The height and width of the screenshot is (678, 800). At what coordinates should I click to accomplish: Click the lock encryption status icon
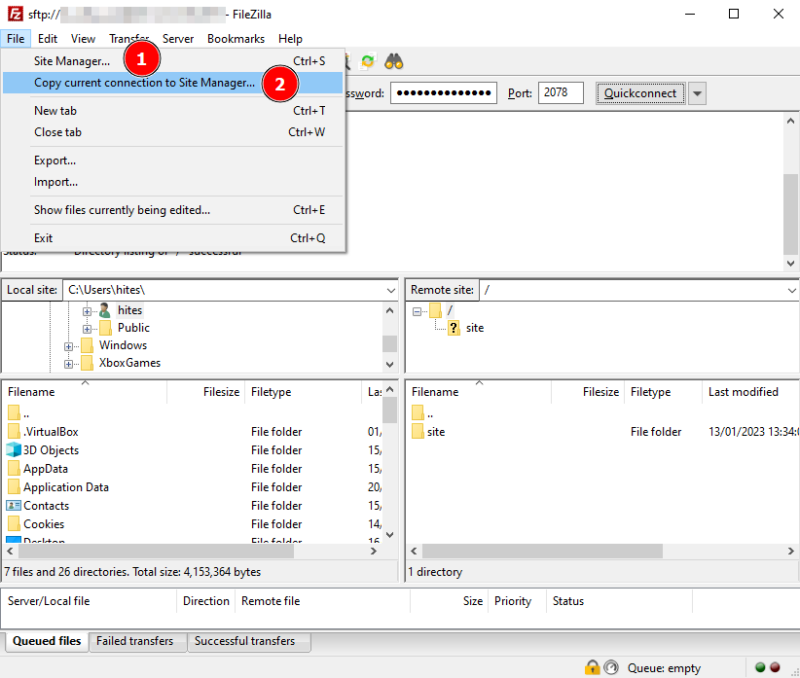(x=592, y=667)
